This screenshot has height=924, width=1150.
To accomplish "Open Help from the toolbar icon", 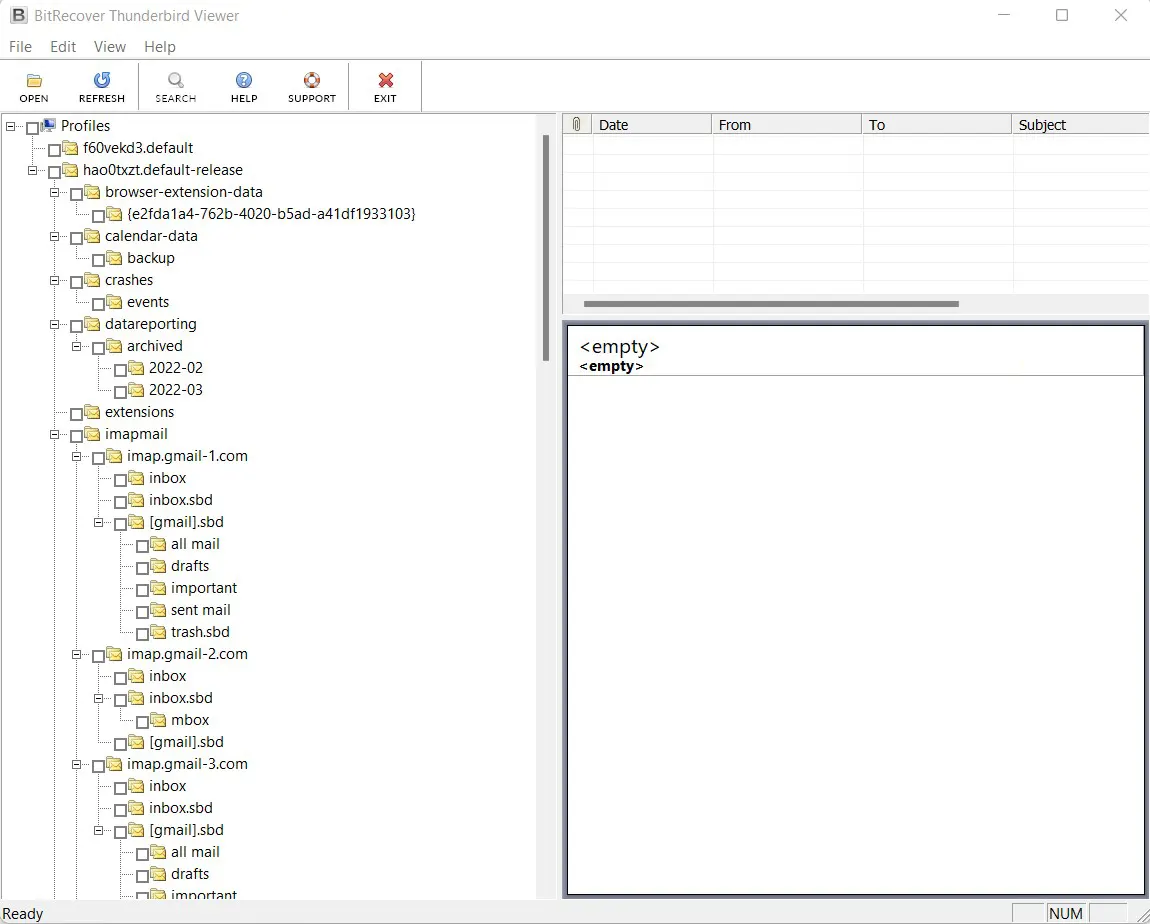I will tap(244, 81).
